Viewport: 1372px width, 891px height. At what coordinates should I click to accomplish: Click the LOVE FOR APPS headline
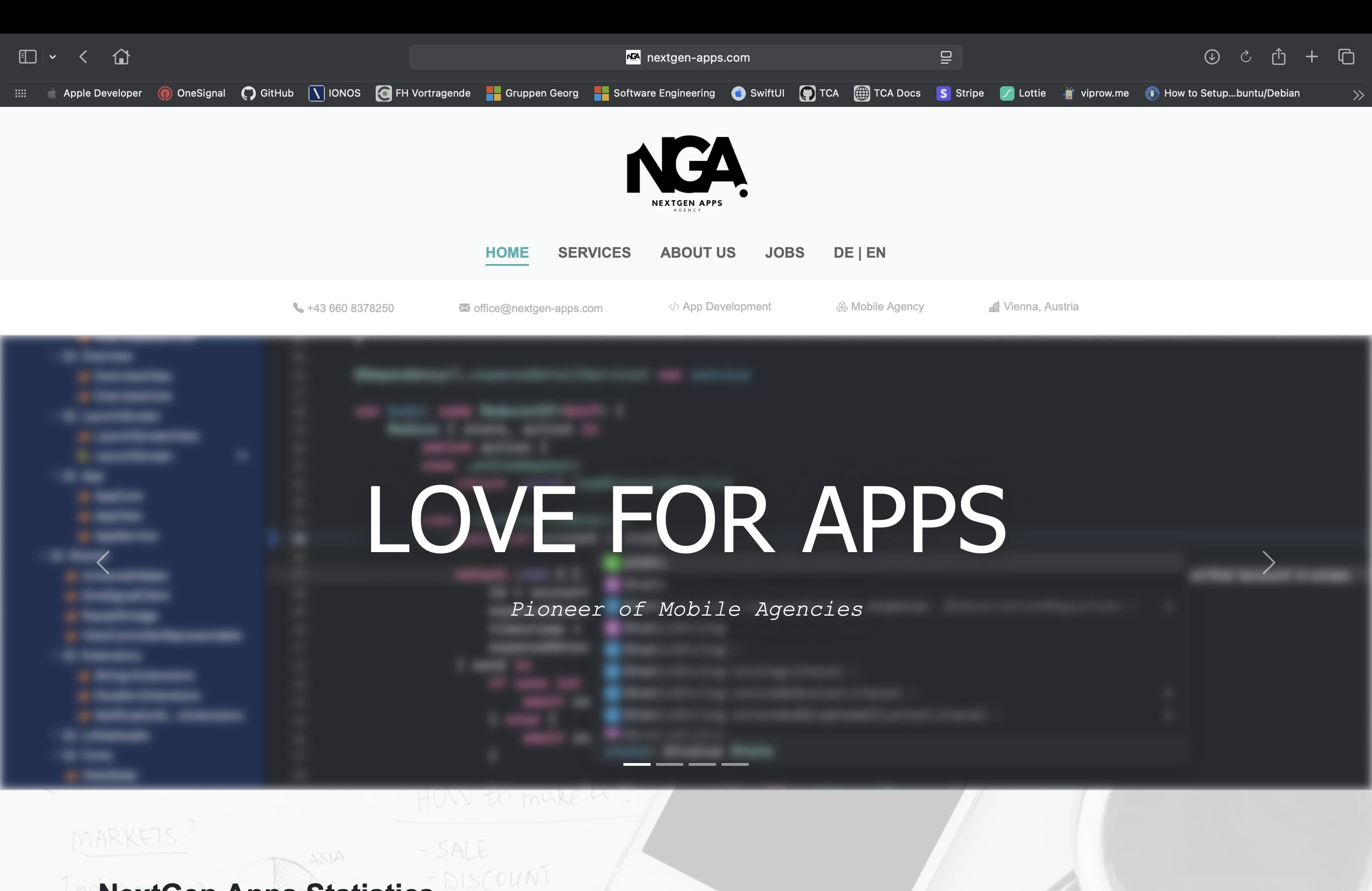(686, 519)
